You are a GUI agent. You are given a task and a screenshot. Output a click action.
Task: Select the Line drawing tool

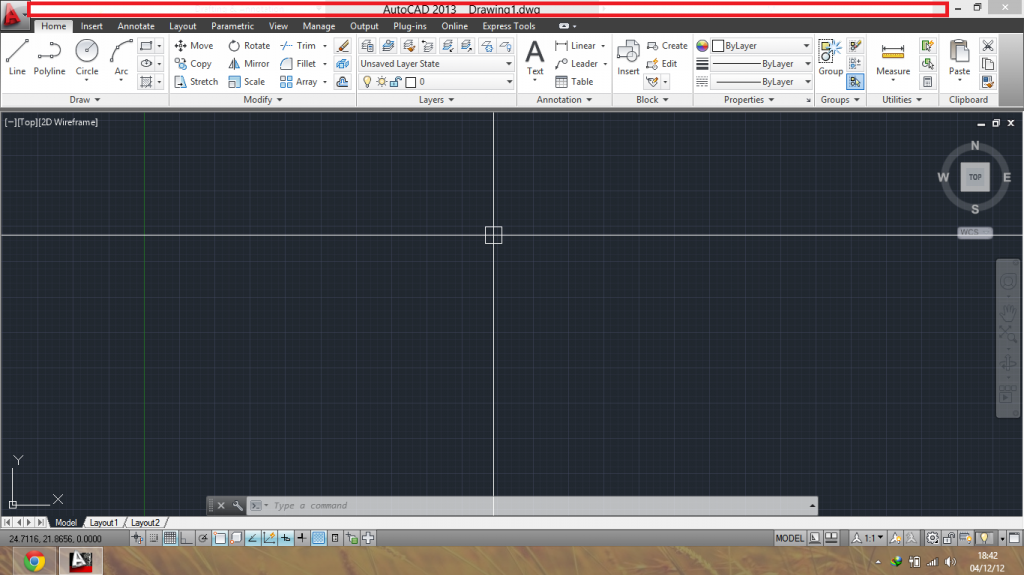(x=17, y=57)
